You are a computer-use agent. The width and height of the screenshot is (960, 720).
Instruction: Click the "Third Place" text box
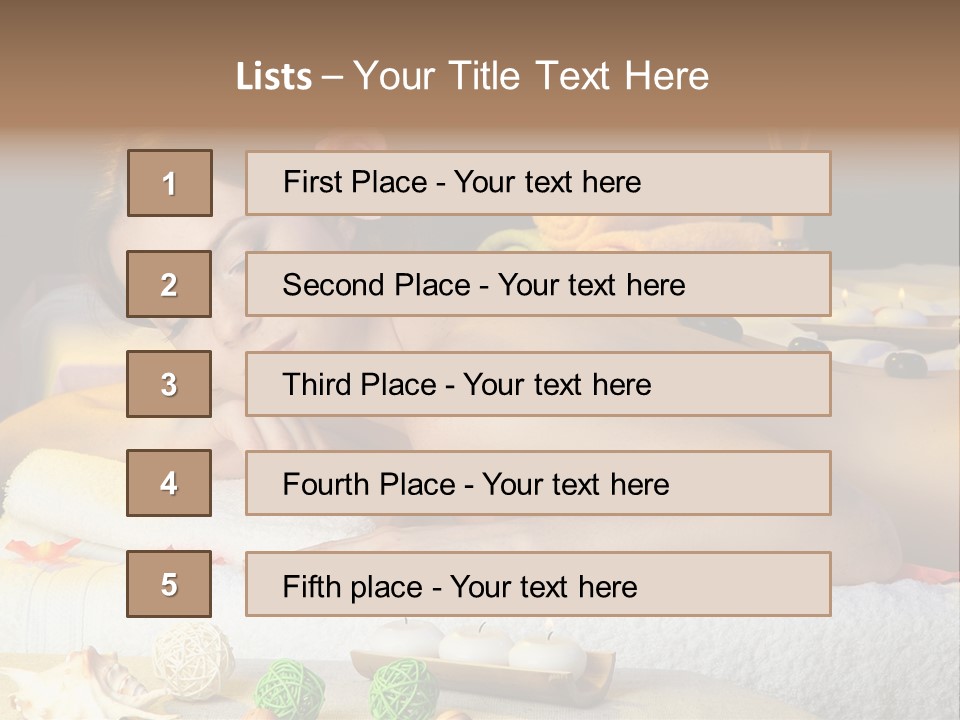tap(538, 384)
